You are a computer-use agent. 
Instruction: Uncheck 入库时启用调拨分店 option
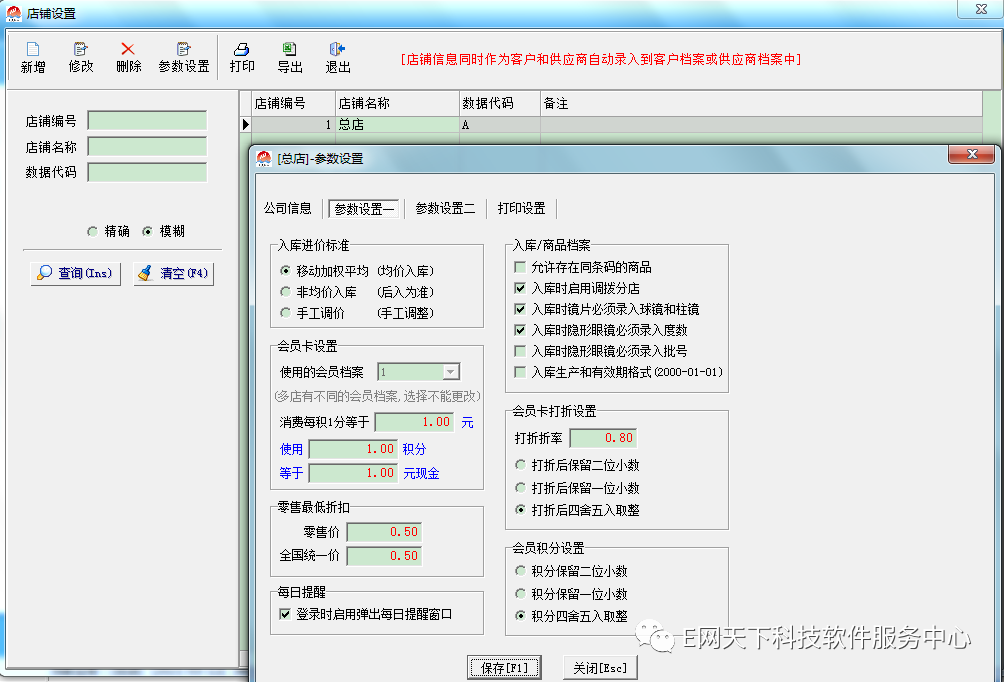pyautogui.click(x=520, y=289)
